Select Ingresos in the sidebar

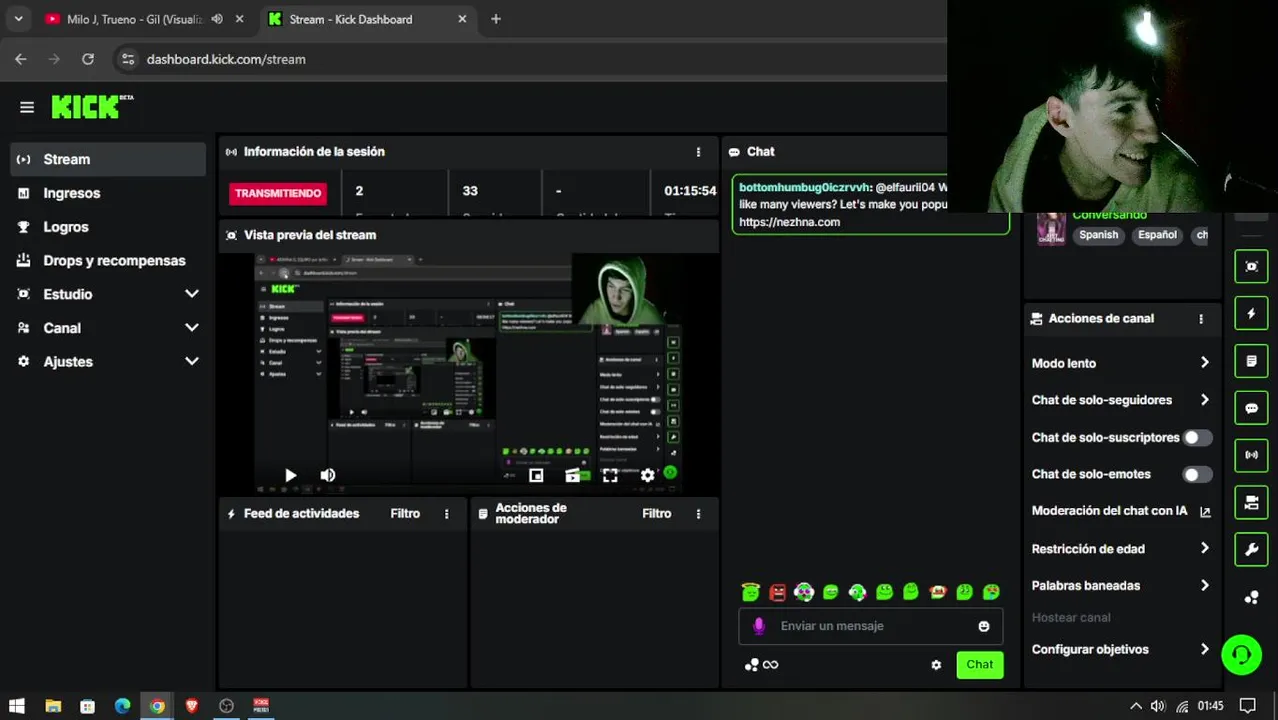[x=108, y=193]
